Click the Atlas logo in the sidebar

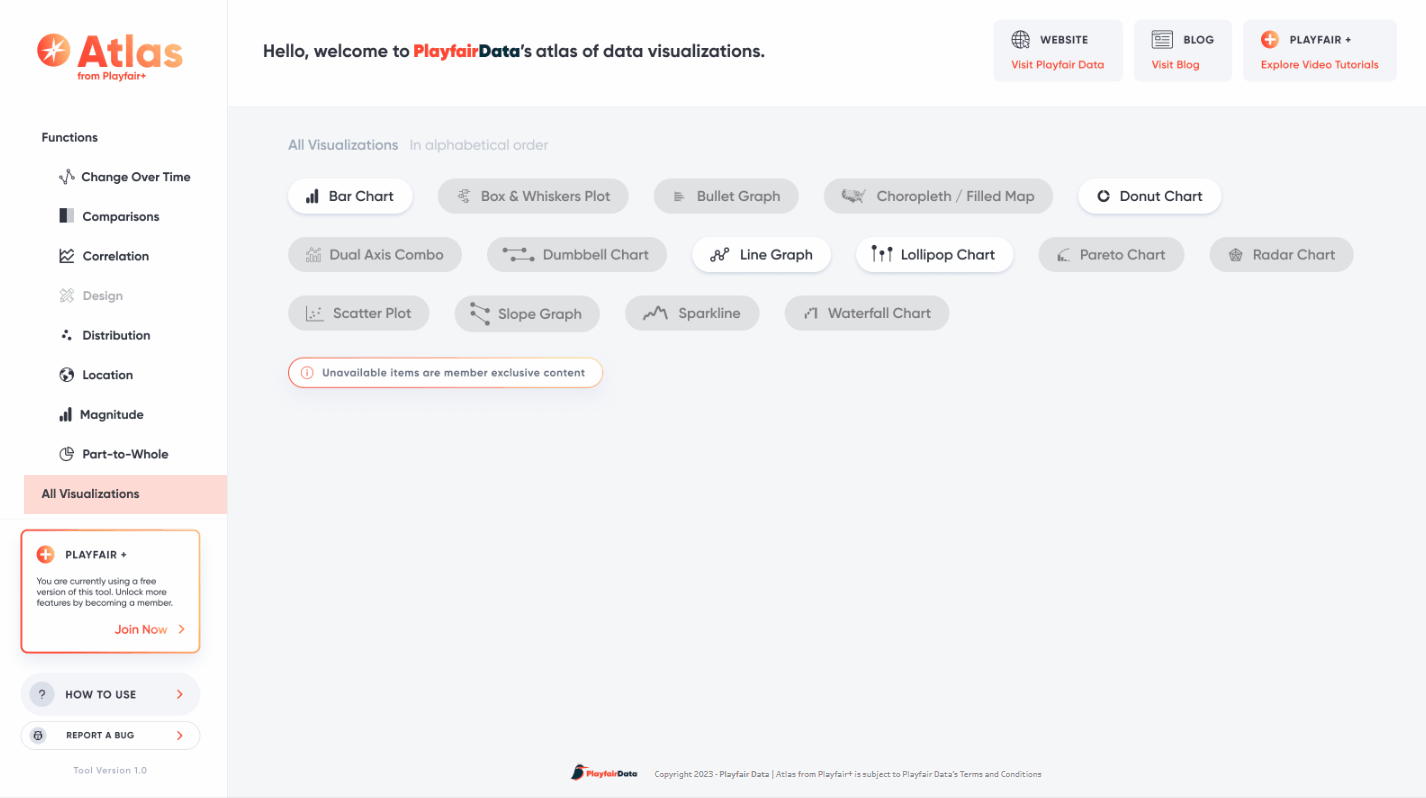110,55
